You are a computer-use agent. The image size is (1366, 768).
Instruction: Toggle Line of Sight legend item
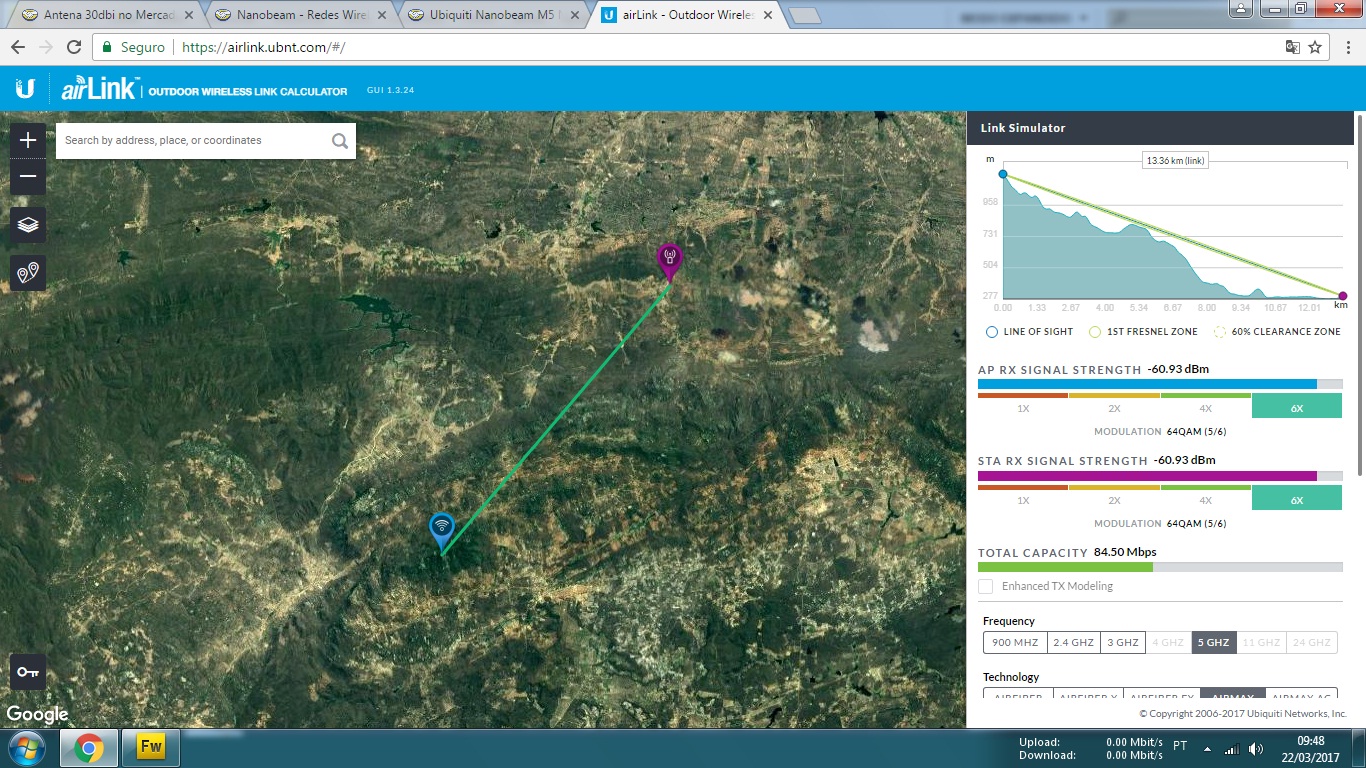(x=1029, y=332)
